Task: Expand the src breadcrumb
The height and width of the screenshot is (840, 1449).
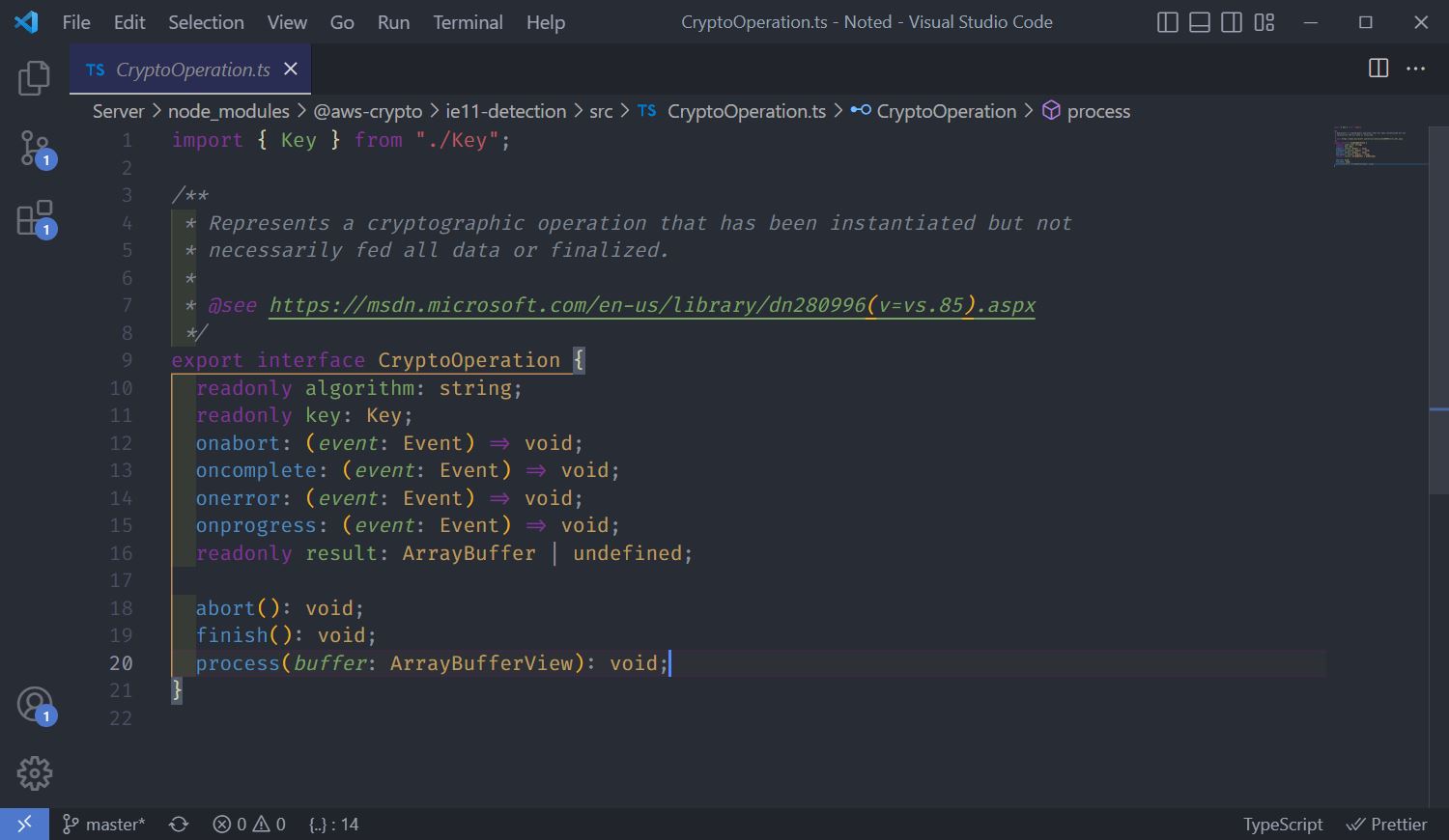Action: point(601,111)
